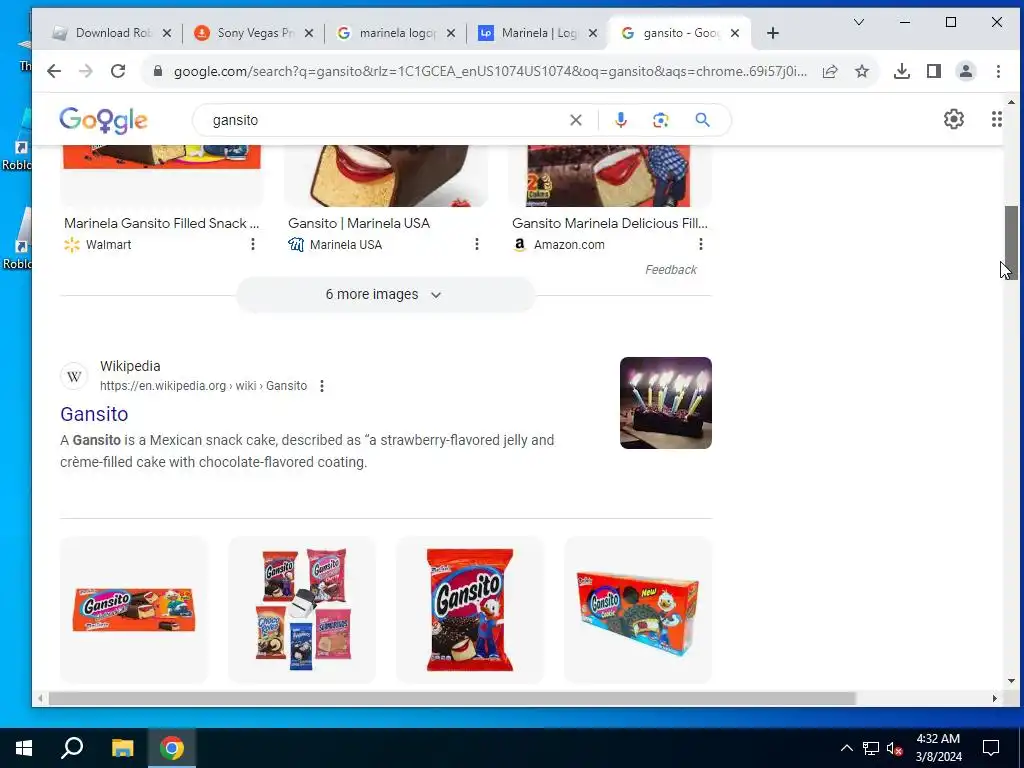This screenshot has height=768, width=1024.
Task: Click Chrome icon in taskbar
Action: 172,748
